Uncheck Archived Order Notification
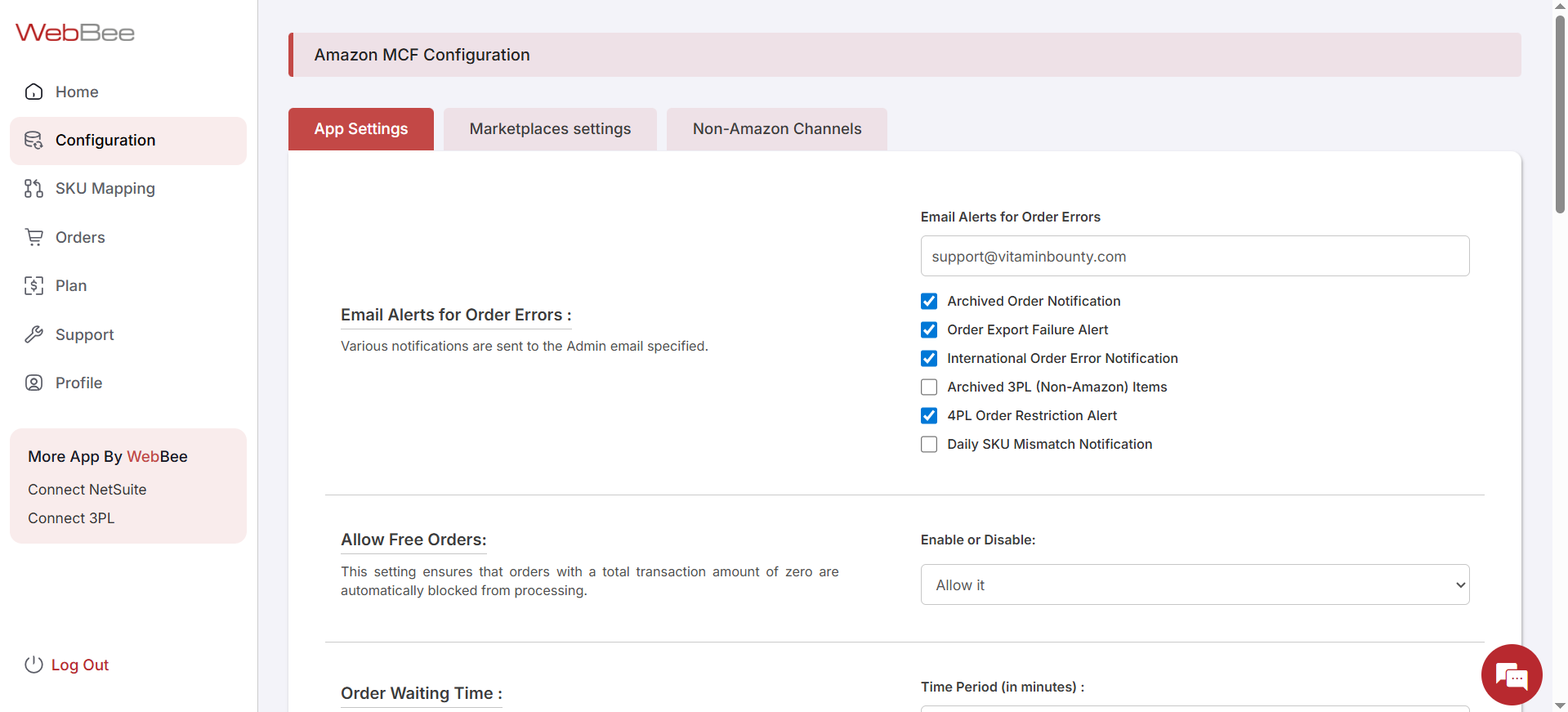 click(929, 302)
